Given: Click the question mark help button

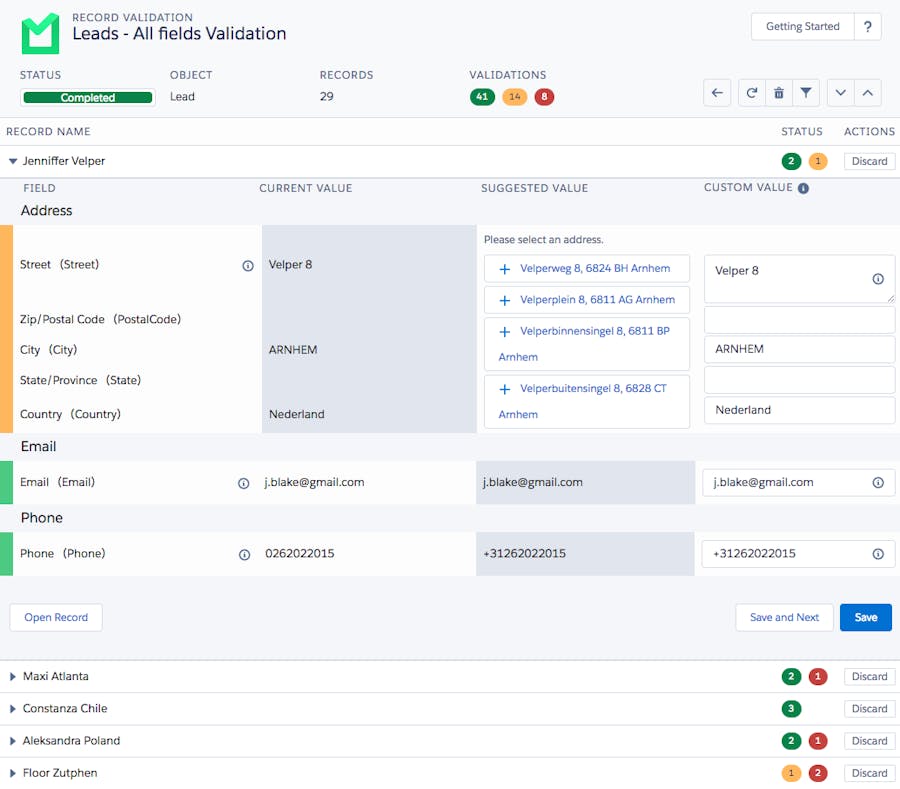Looking at the screenshot, I should 867,27.
